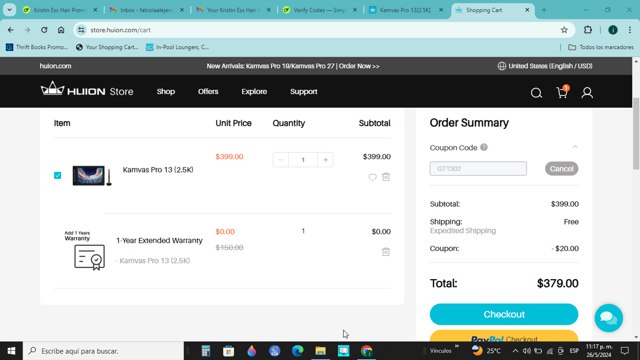Open the live chat bubble
The width and height of the screenshot is (640, 360).
click(608, 318)
